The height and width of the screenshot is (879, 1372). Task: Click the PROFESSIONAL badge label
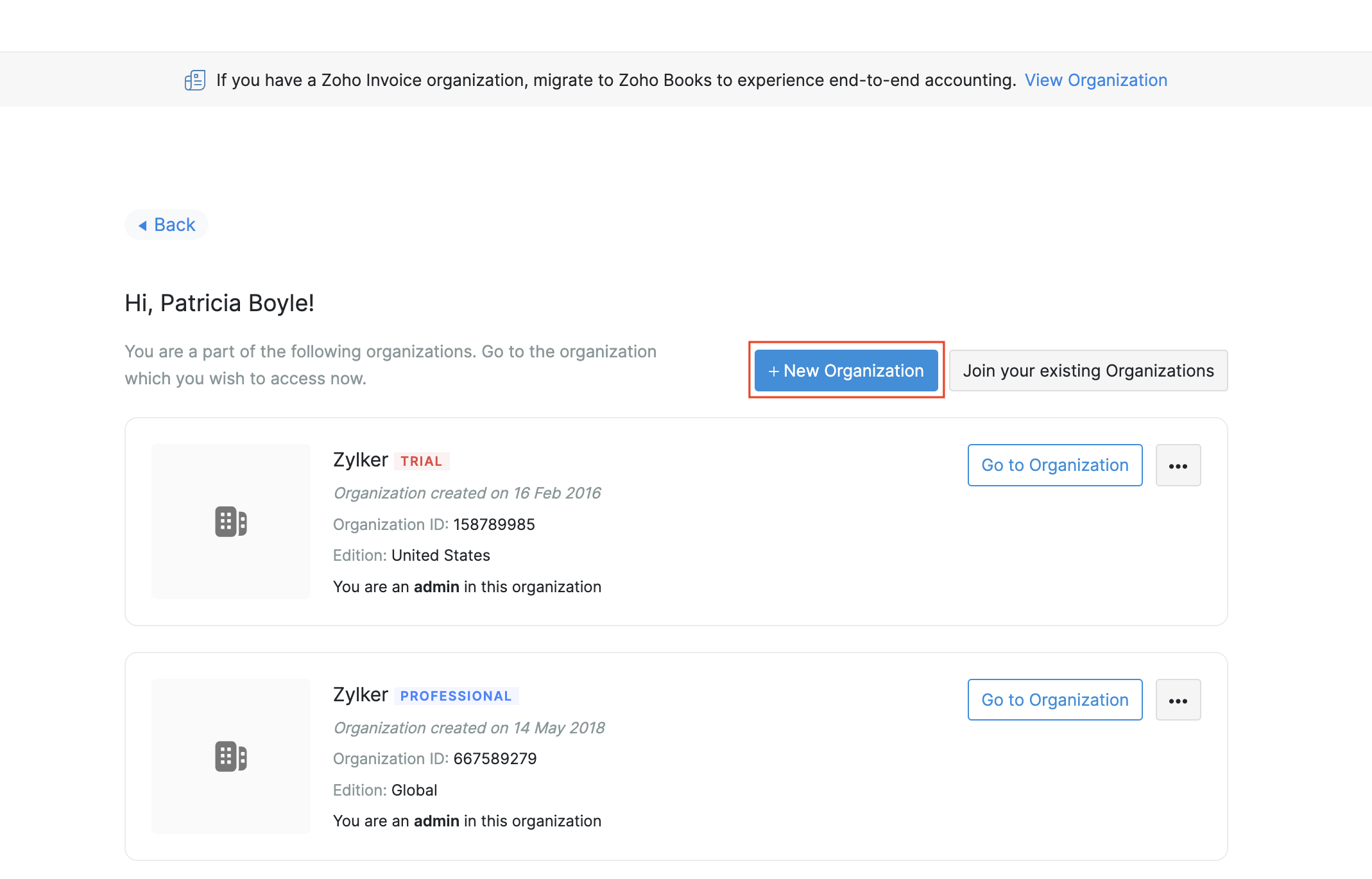pos(456,696)
